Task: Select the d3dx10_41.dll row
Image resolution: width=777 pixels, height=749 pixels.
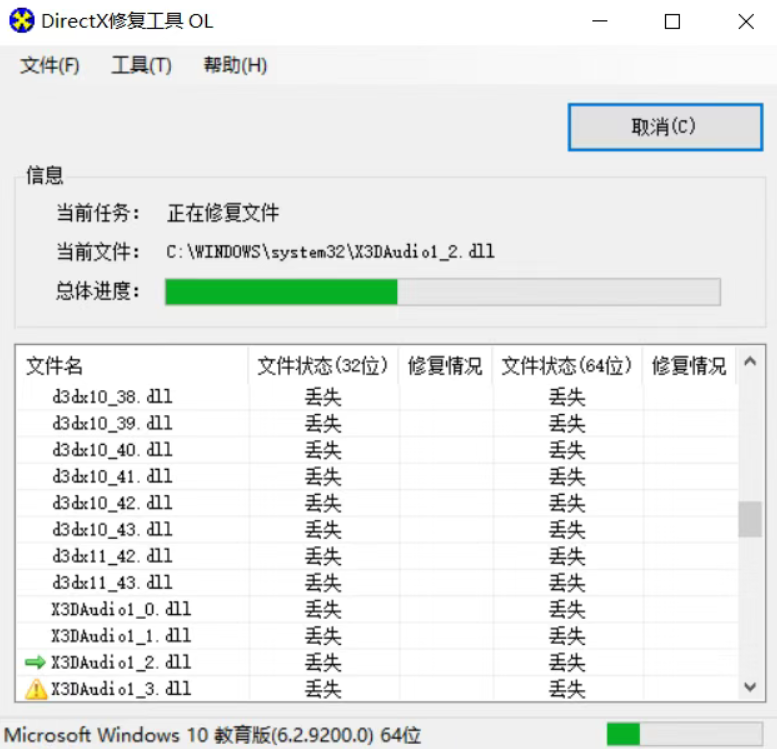Action: [378, 476]
